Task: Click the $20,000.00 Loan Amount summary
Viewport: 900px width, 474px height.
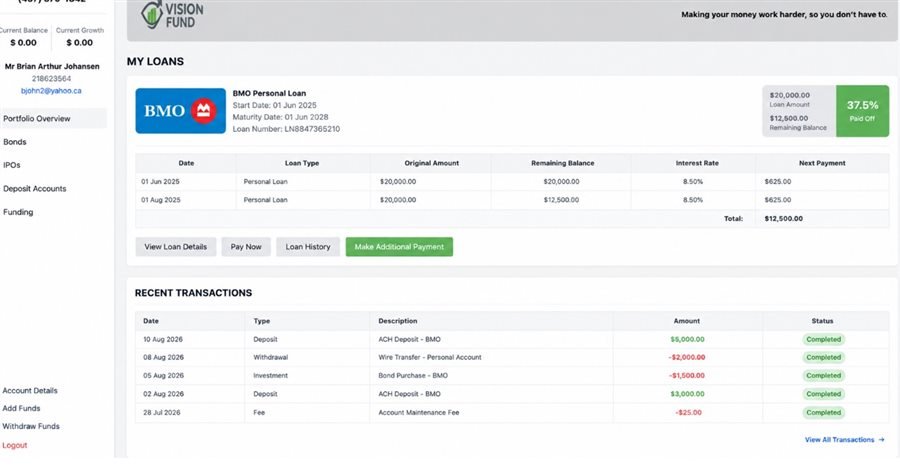Action: 790,99
